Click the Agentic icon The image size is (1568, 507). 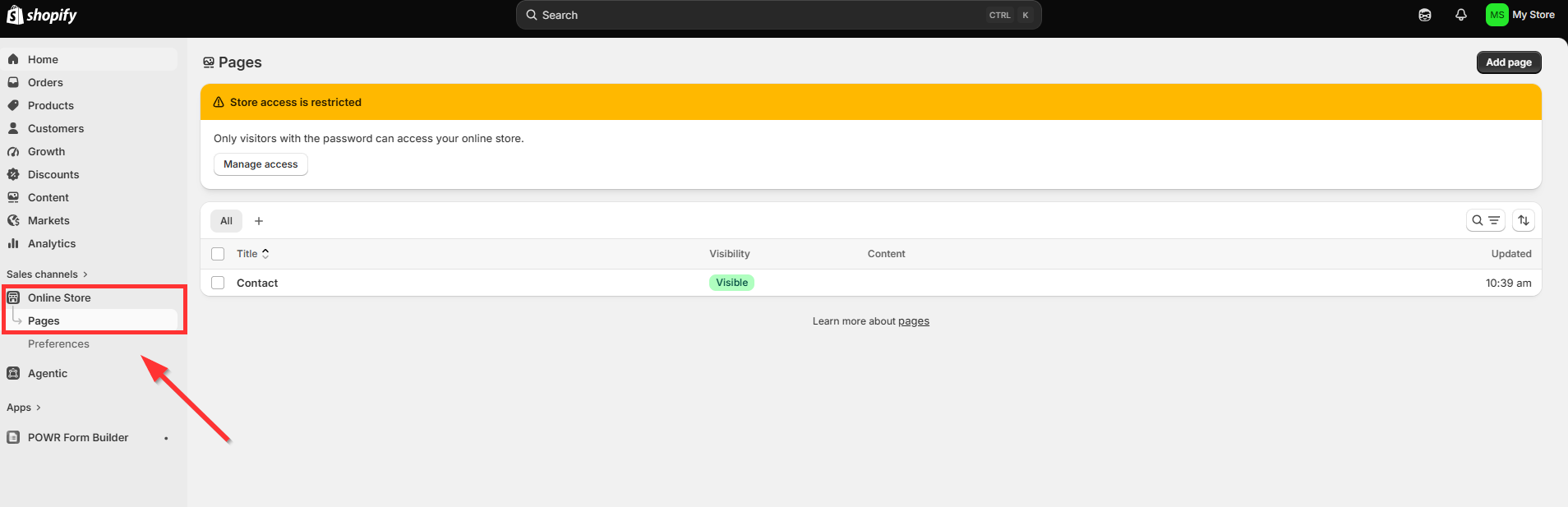point(13,373)
